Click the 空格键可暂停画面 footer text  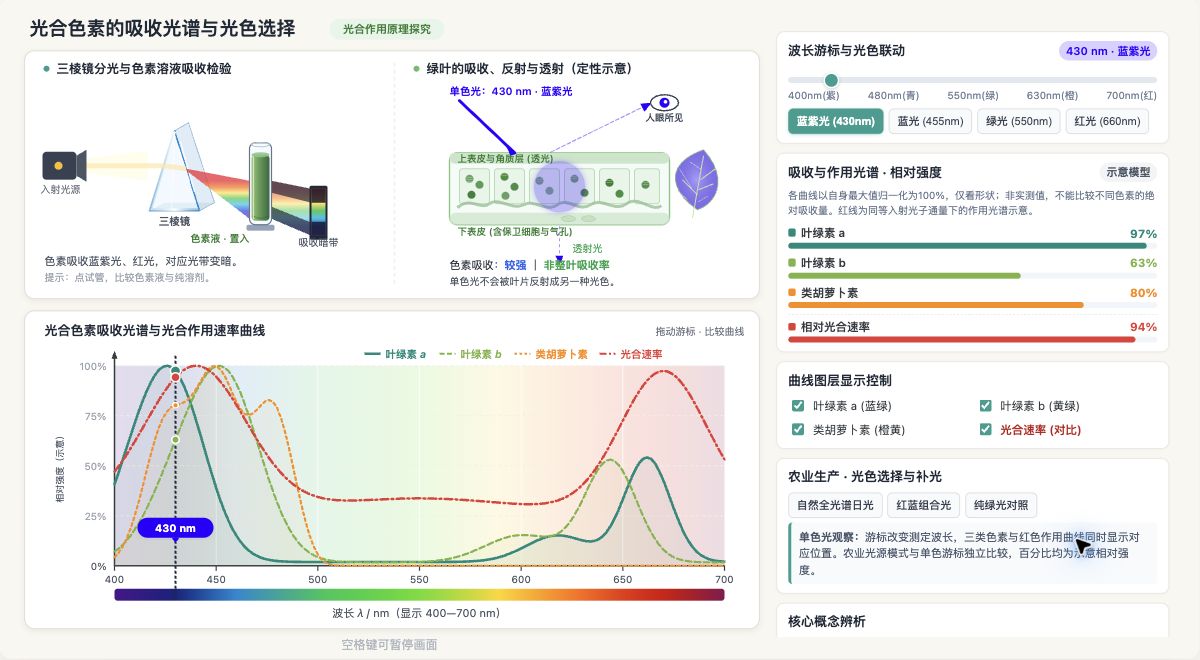tap(389, 644)
